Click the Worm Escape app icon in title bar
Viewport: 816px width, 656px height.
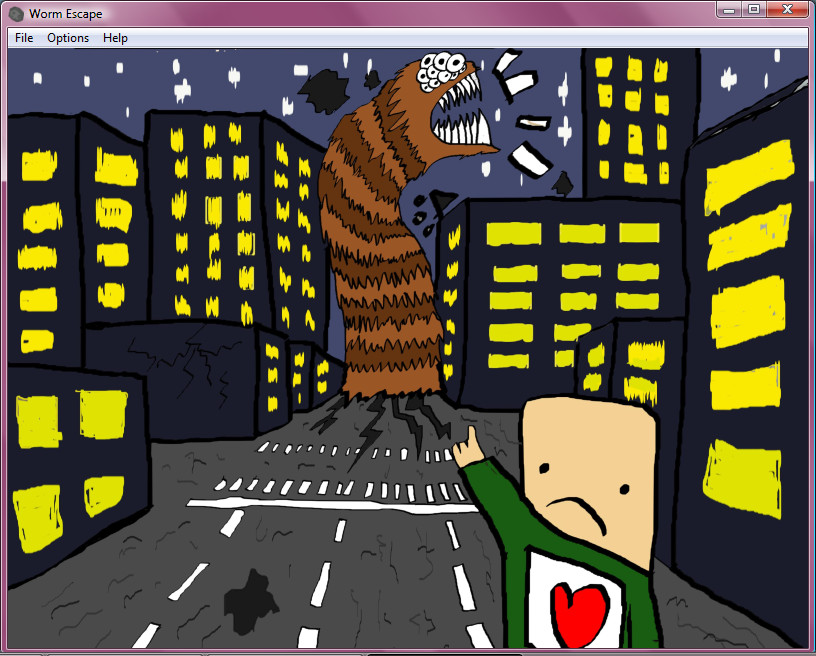click(x=16, y=14)
